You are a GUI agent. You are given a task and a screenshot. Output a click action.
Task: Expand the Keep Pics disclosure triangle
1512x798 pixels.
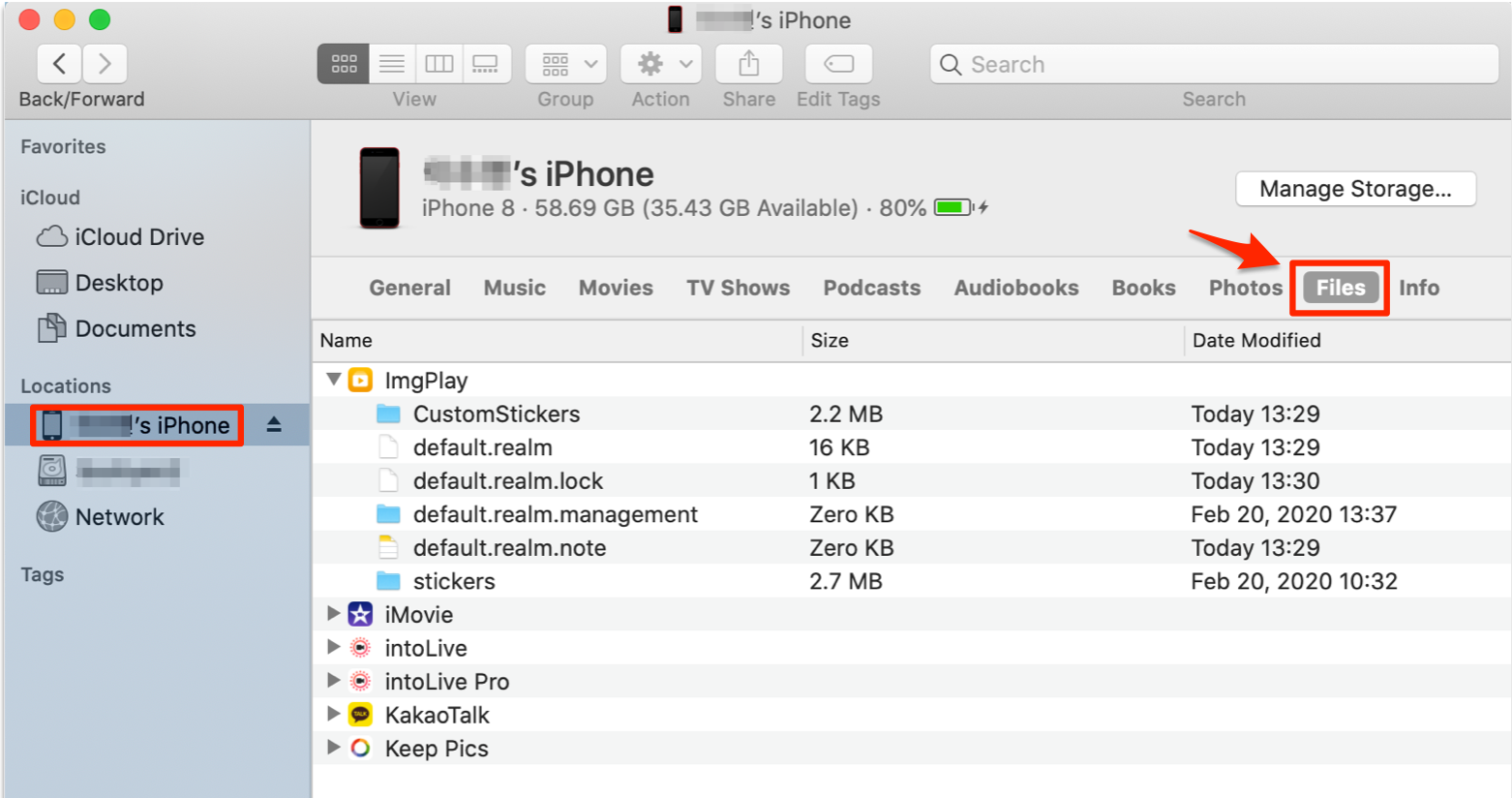pos(333,747)
